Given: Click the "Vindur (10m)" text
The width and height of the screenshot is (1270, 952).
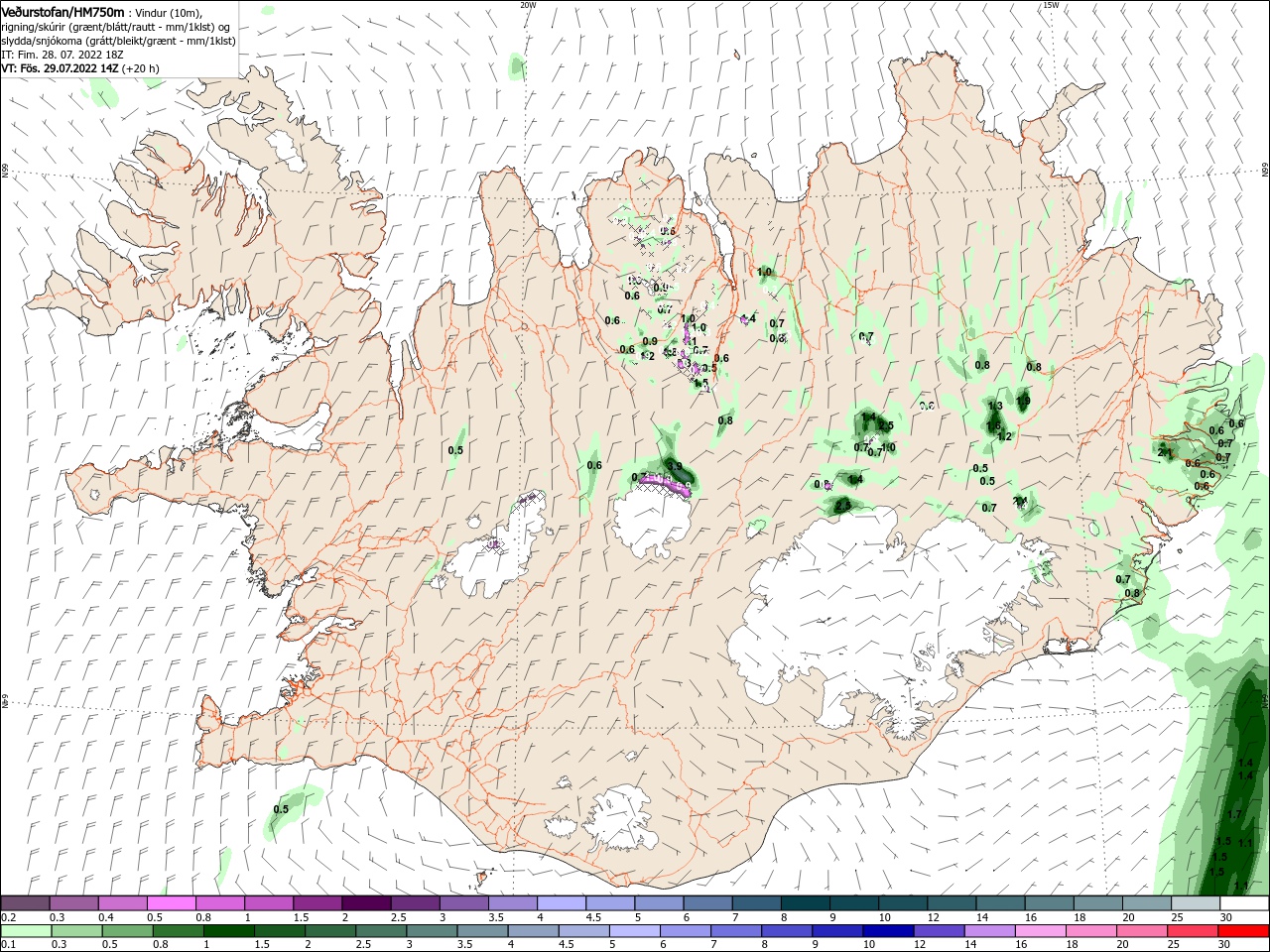Looking at the screenshot, I should coord(167,12).
